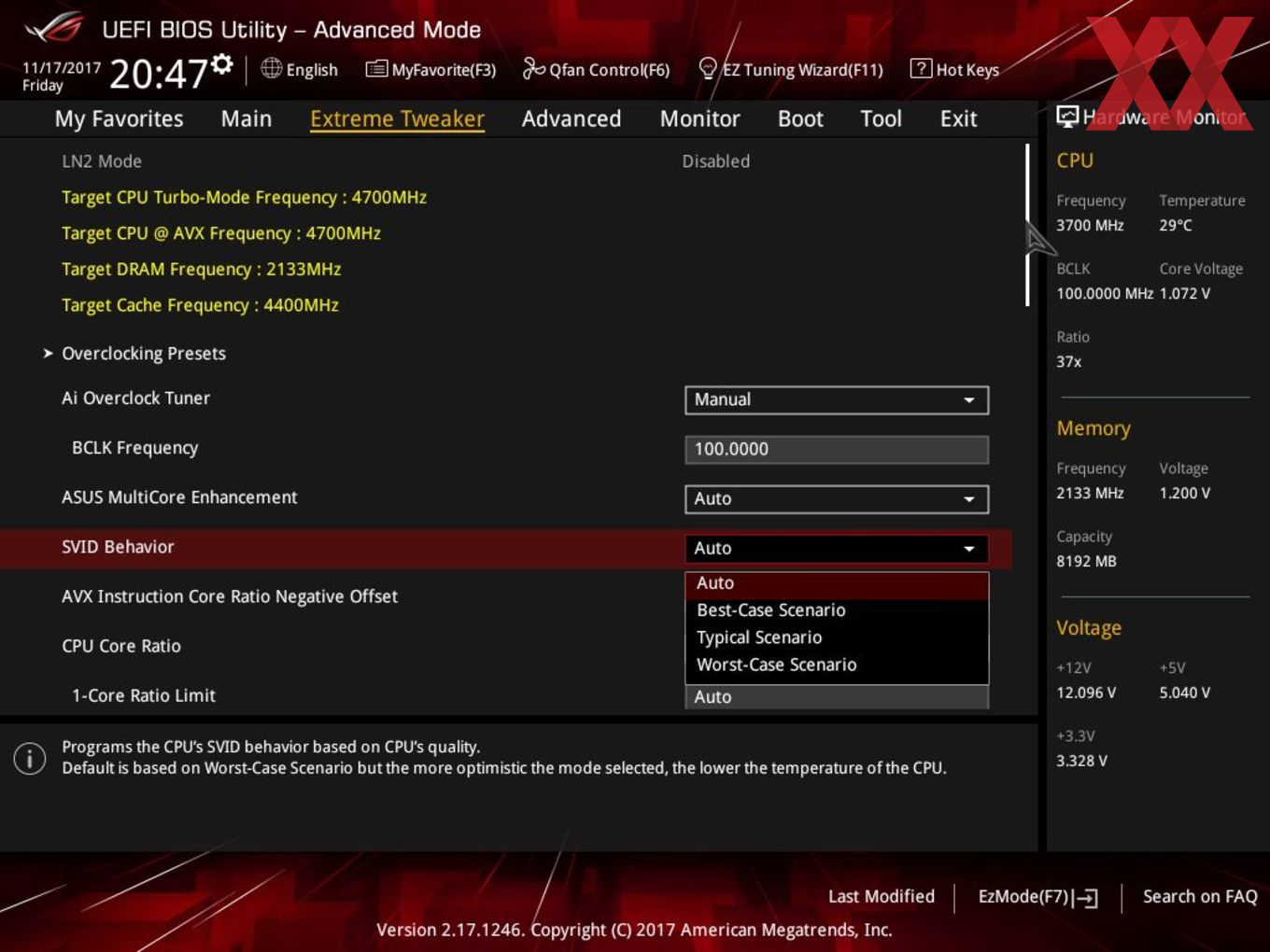1270x952 pixels.
Task: Change language via English label
Action: point(312,70)
